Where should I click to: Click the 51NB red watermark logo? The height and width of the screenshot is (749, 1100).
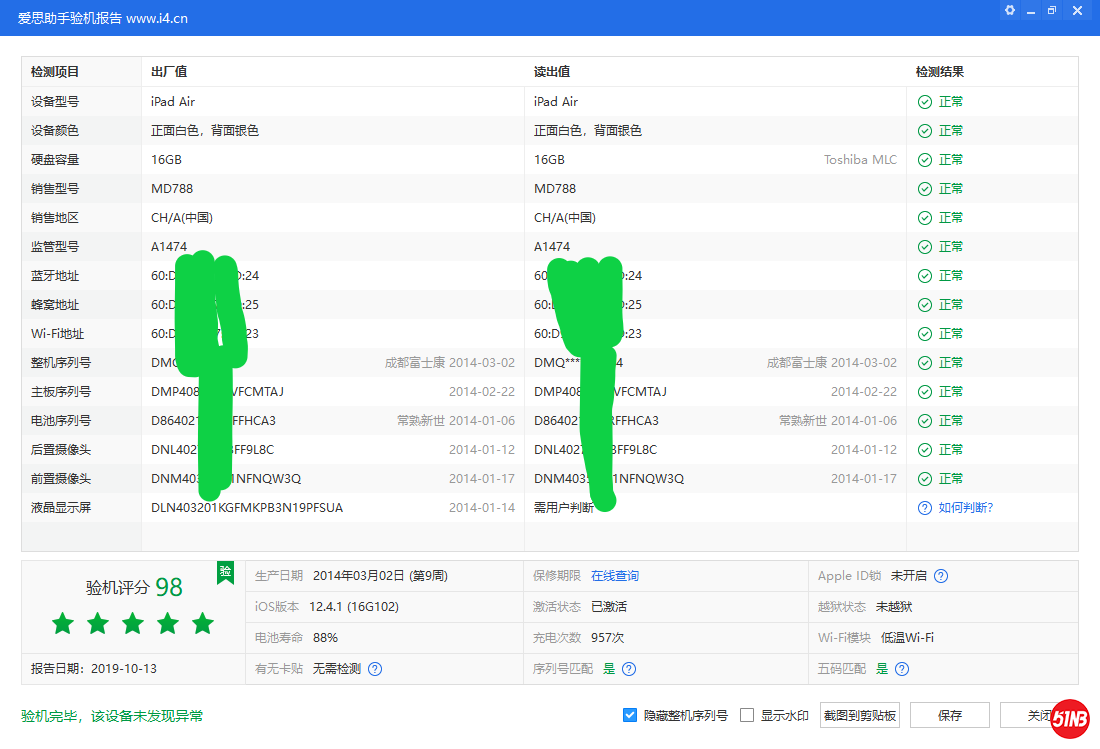pos(1069,719)
